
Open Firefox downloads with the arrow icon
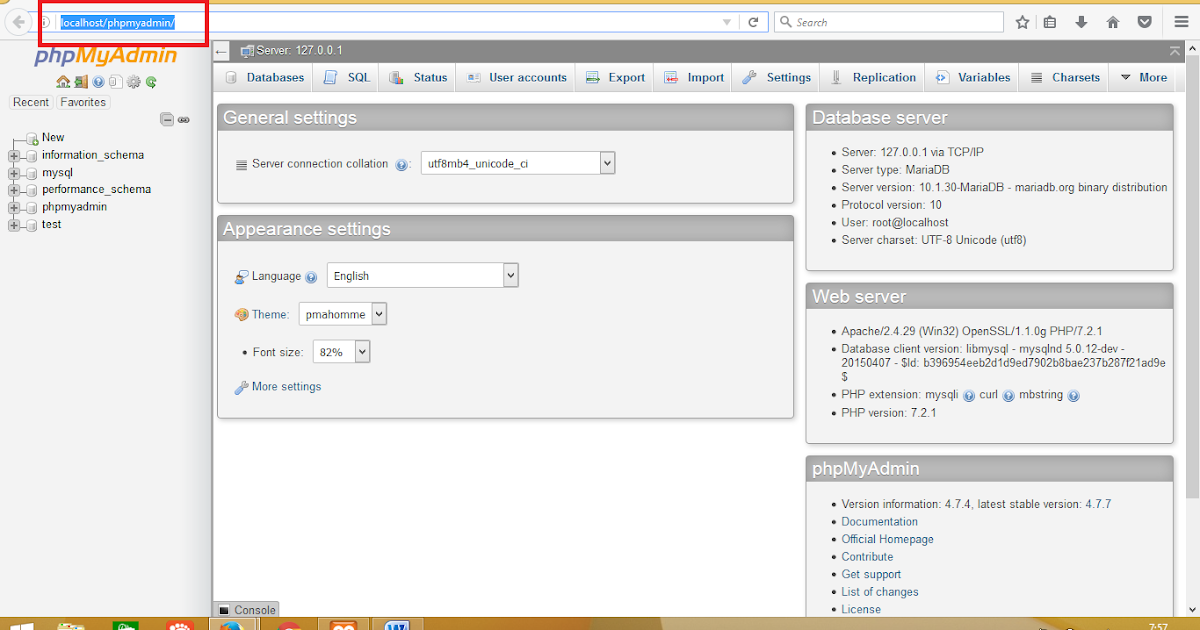(1080, 21)
